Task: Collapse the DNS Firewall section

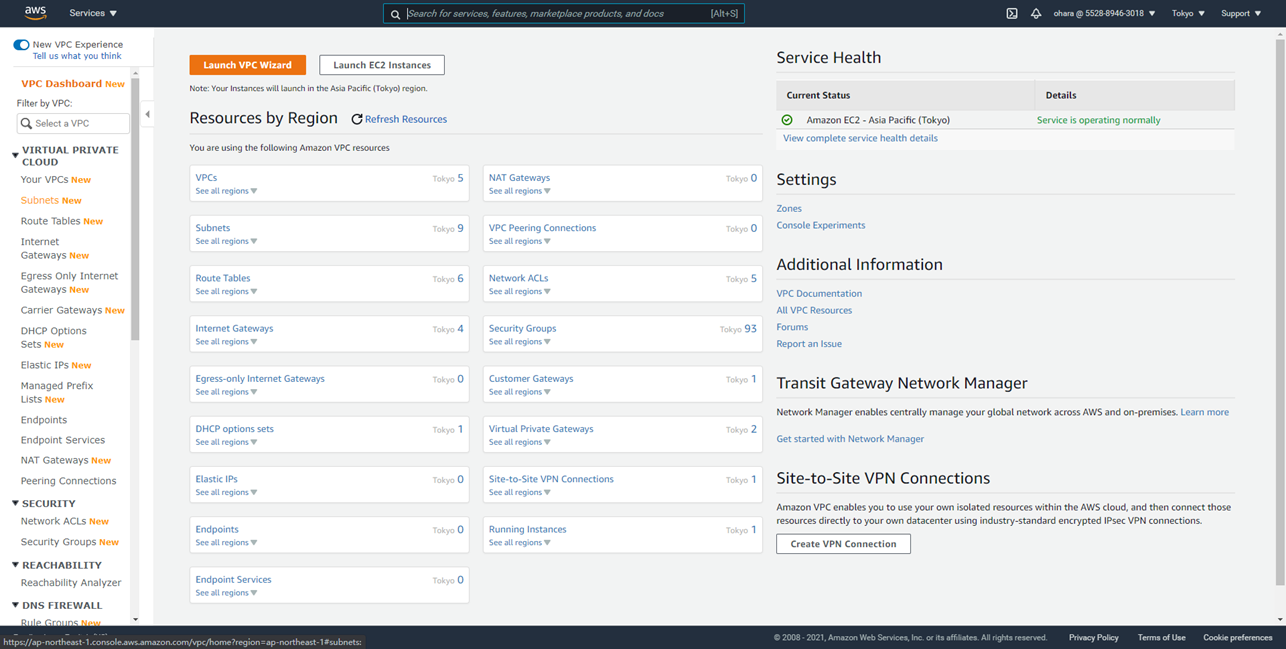Action: tap(15, 605)
